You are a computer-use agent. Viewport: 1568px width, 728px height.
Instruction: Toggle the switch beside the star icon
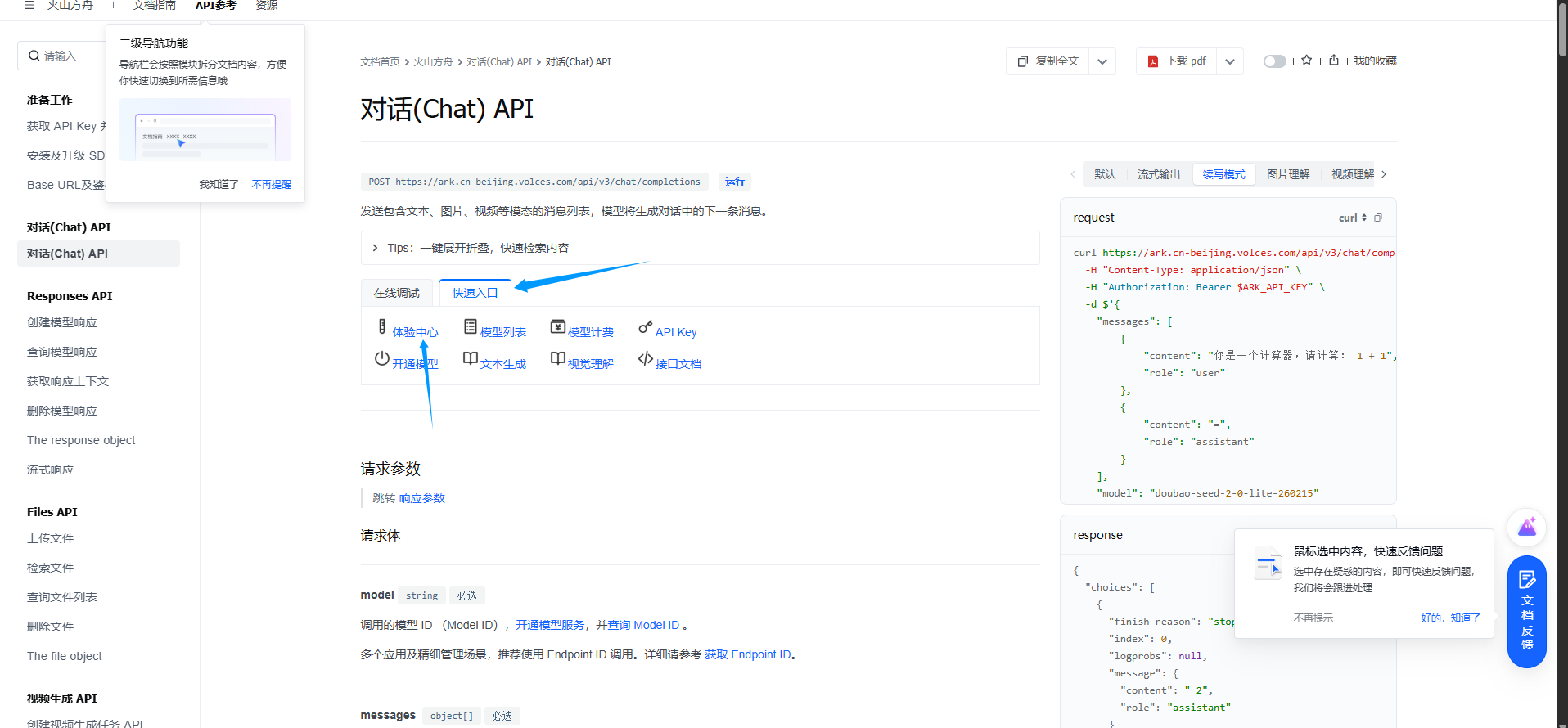(x=1274, y=61)
